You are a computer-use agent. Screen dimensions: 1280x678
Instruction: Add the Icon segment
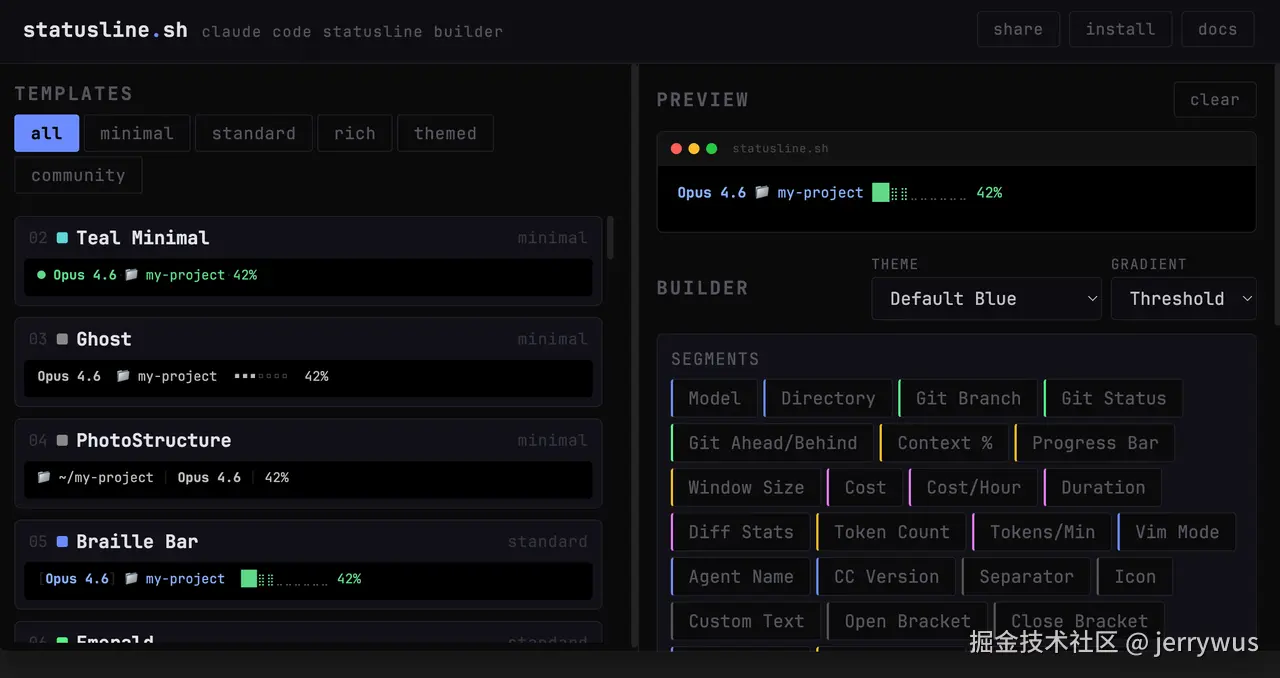tap(1135, 577)
